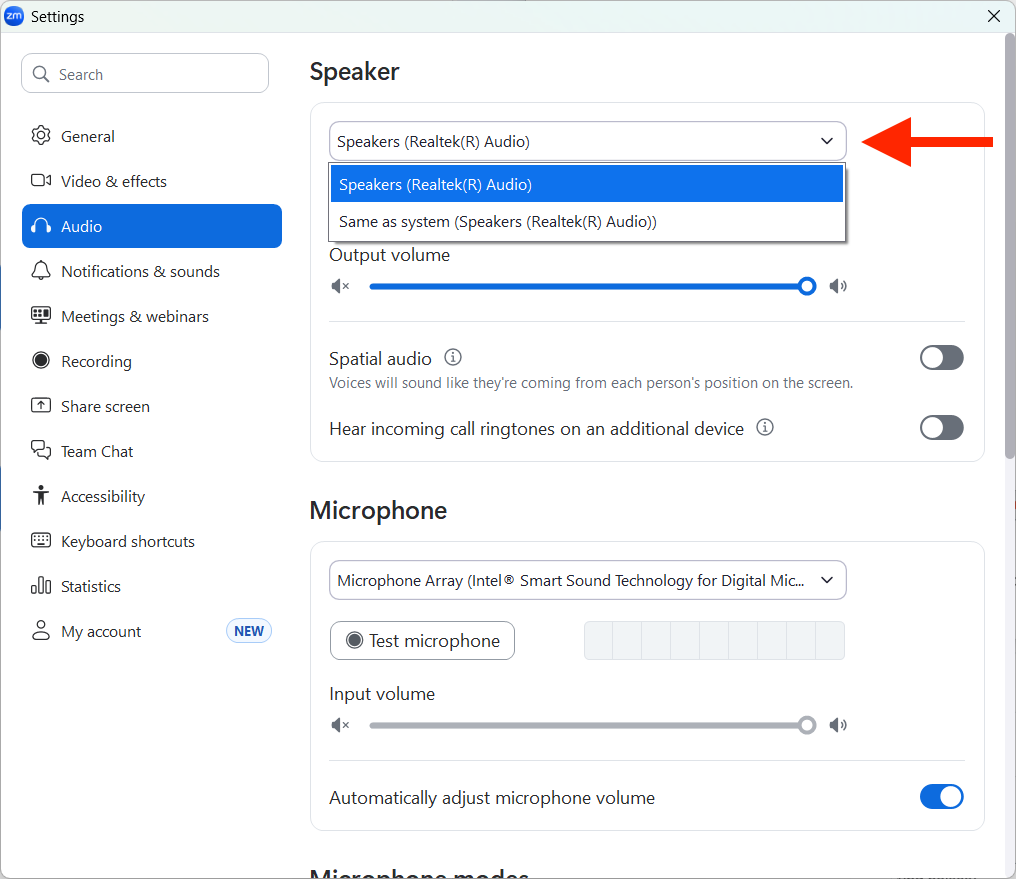Choose Same as system speaker option
The height and width of the screenshot is (879, 1016).
587,222
